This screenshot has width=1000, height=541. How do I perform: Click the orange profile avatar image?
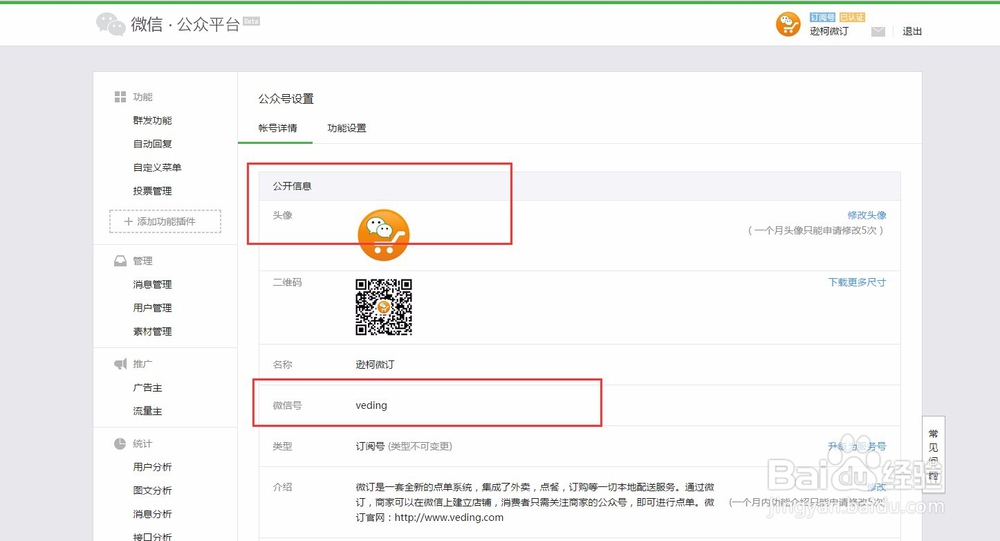tap(383, 235)
